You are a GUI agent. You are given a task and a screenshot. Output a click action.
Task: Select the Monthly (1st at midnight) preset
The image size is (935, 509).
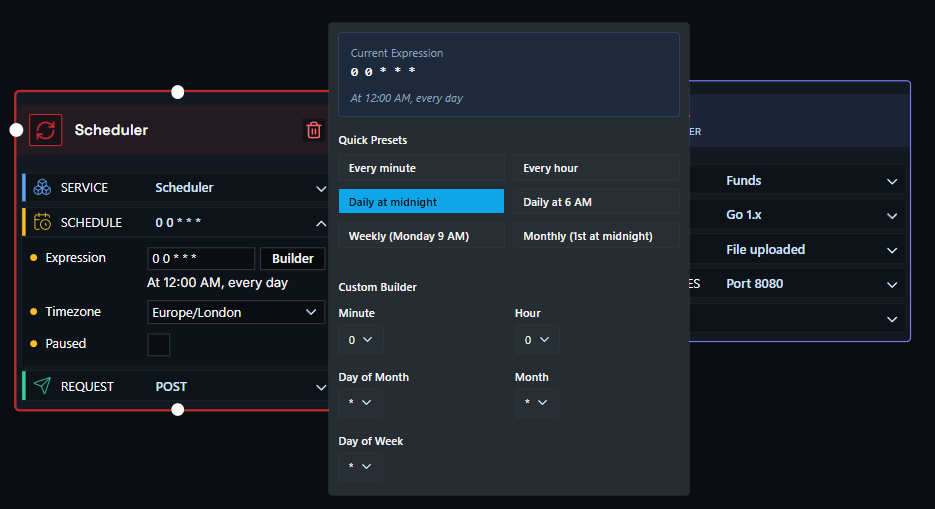[596, 235]
